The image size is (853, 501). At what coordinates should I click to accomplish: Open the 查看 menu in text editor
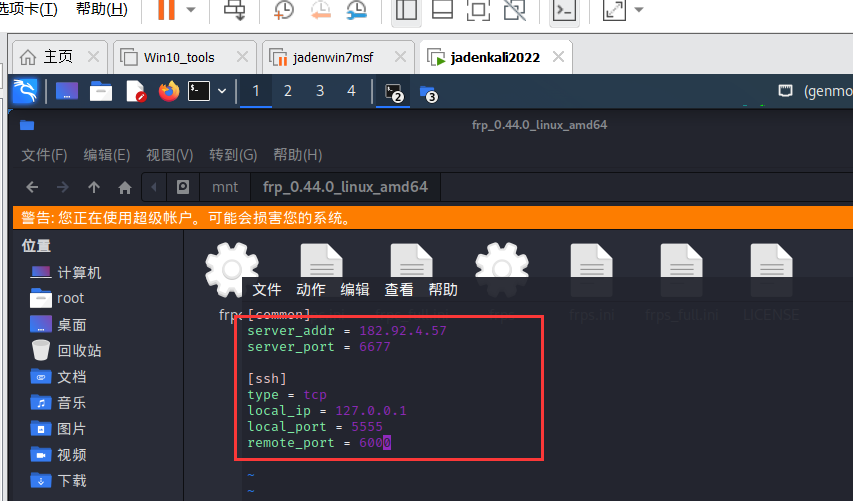pos(399,290)
